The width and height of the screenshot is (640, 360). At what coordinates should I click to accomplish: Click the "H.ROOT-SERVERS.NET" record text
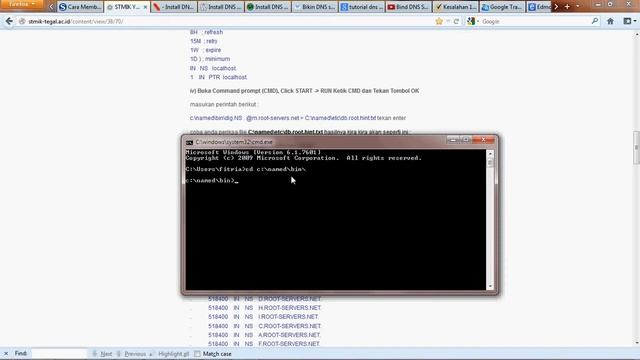(290, 308)
